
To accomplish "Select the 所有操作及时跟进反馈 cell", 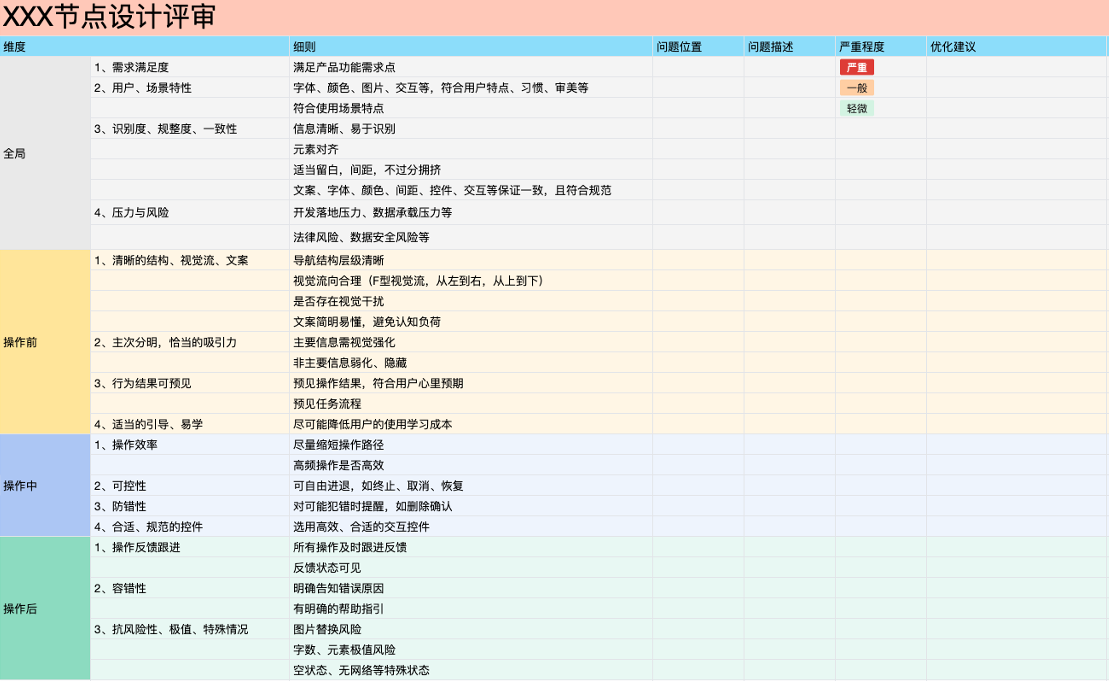I will (471, 547).
